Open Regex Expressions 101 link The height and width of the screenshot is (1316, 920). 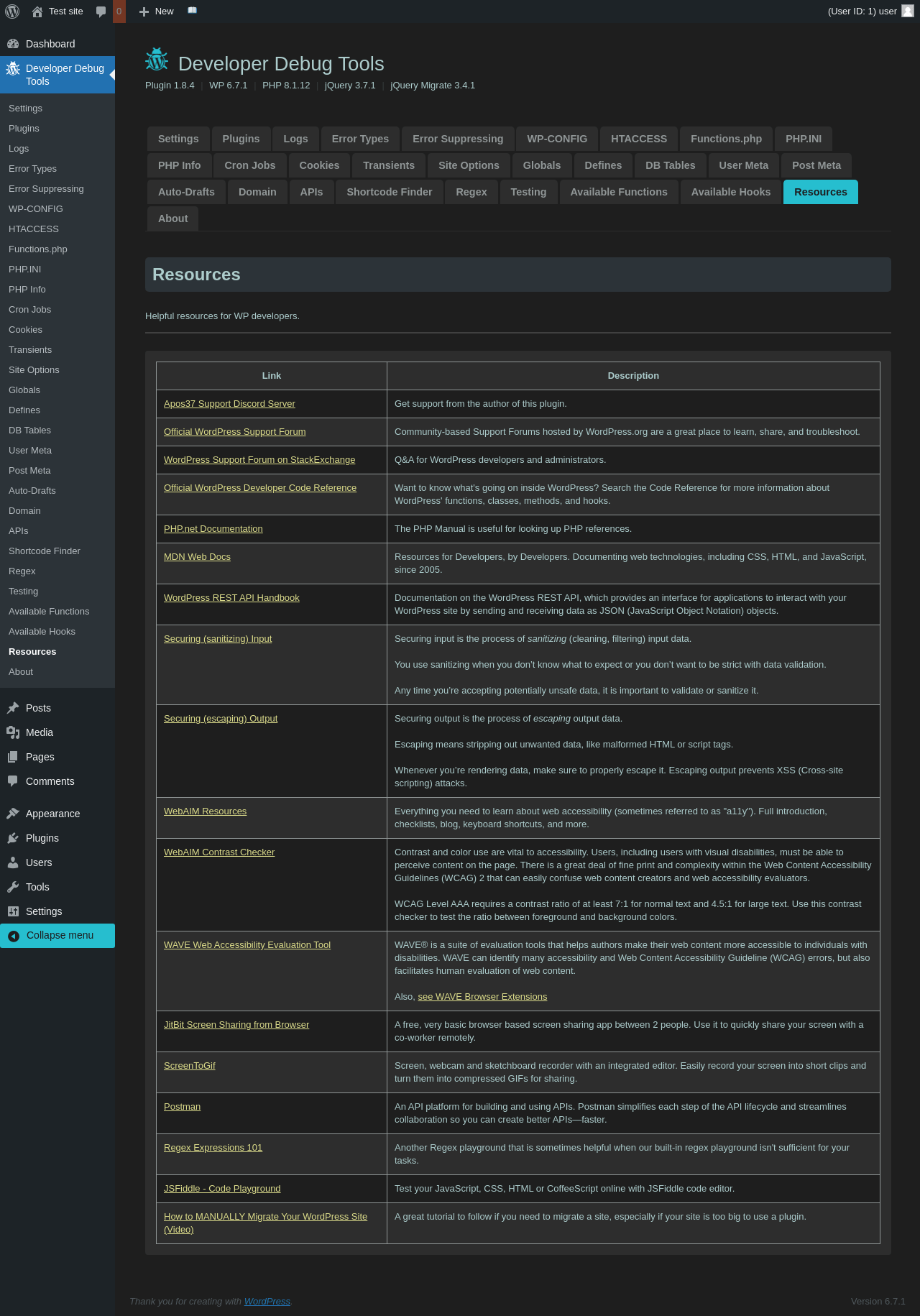(x=213, y=1148)
